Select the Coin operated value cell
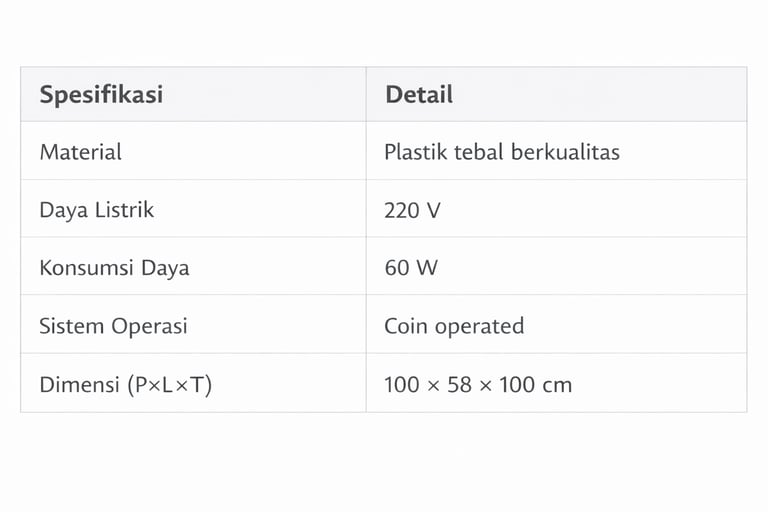This screenshot has height=512, width=768. (454, 326)
